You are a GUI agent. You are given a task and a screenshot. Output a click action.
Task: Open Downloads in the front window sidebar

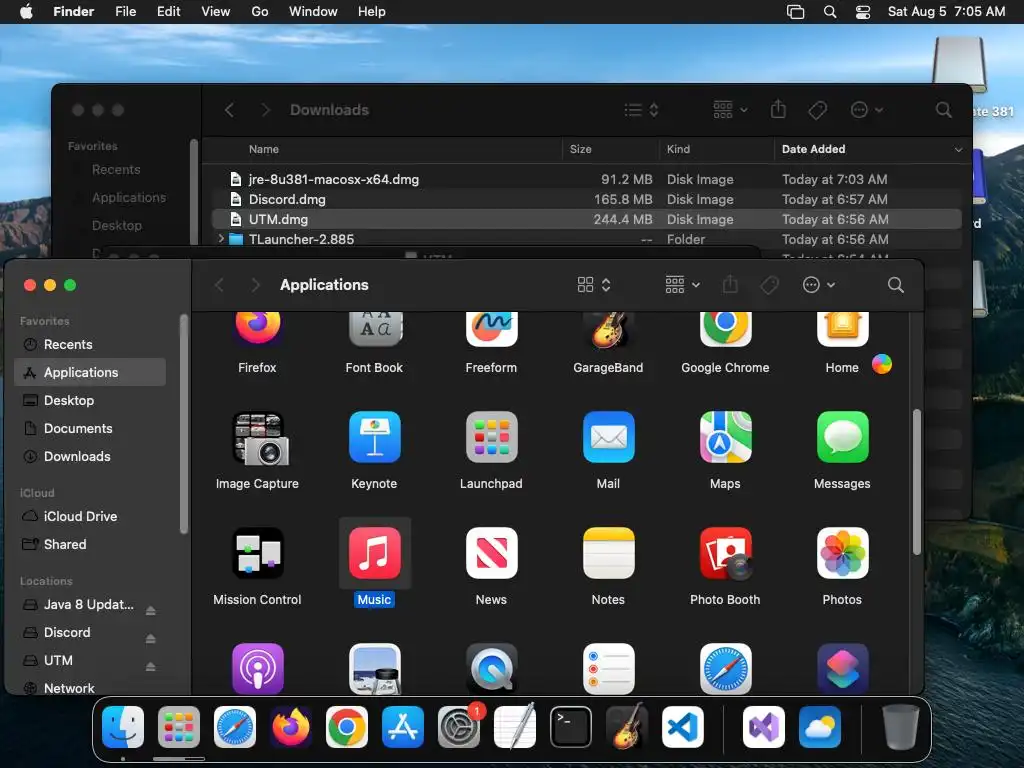(90, 456)
